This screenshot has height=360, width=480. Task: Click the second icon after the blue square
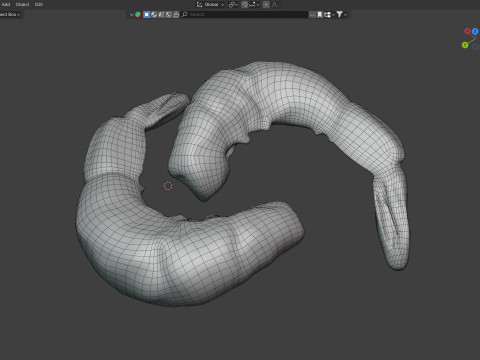click(161, 14)
